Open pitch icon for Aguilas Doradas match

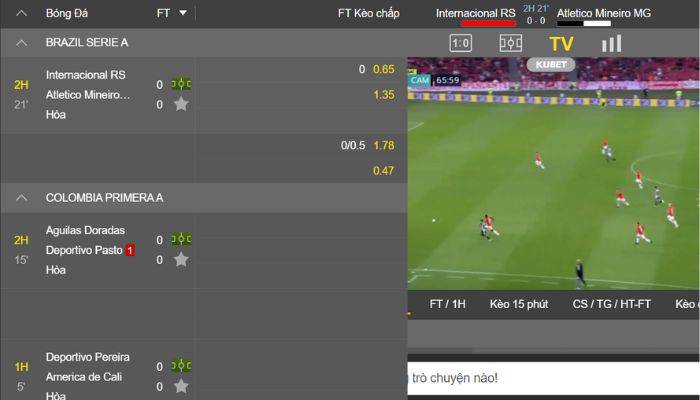(x=181, y=239)
